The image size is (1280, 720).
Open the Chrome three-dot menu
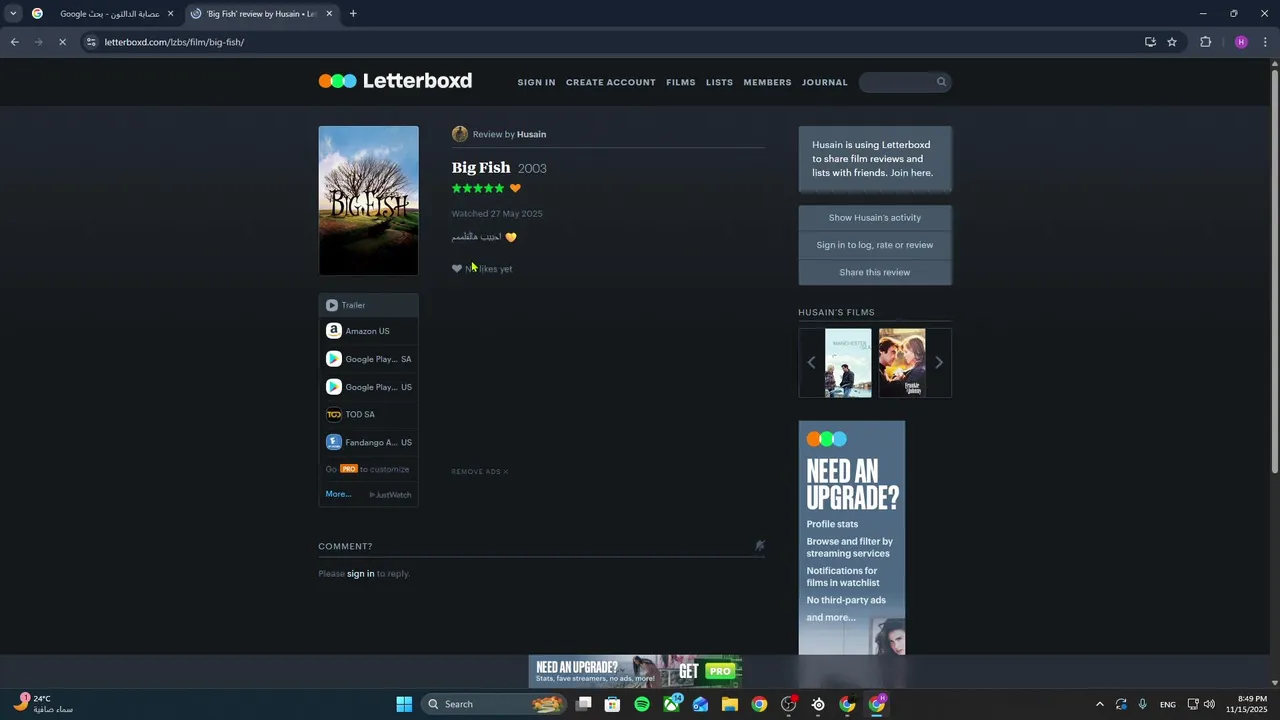click(x=1266, y=42)
